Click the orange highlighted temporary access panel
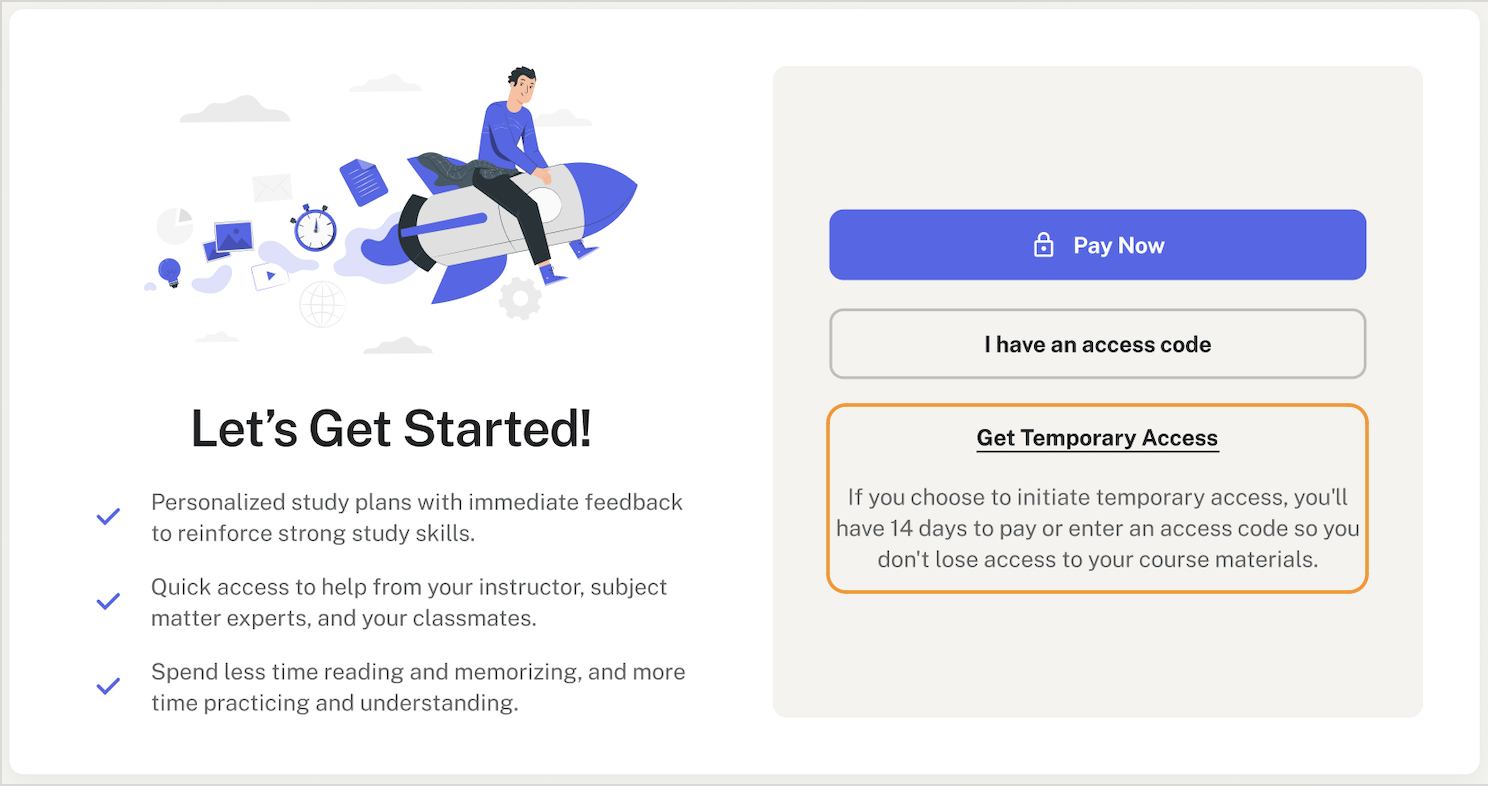The width and height of the screenshot is (1488, 786). pos(1097,497)
